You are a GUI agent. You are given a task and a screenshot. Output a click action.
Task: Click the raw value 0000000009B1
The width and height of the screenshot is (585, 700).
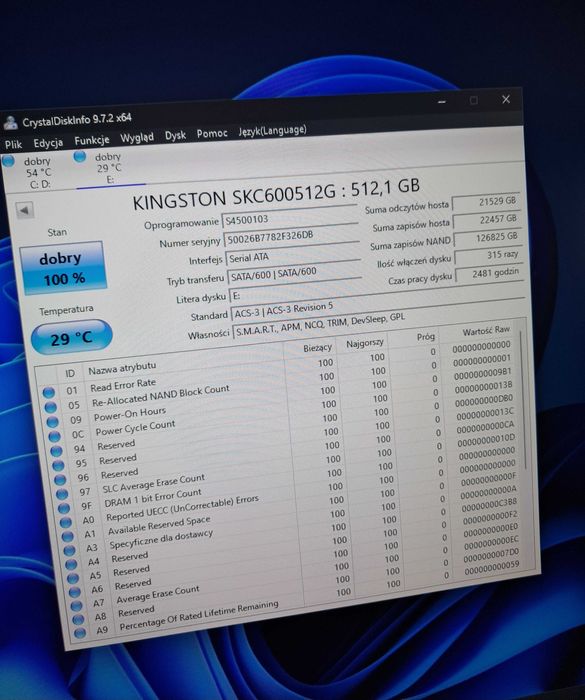(482, 374)
